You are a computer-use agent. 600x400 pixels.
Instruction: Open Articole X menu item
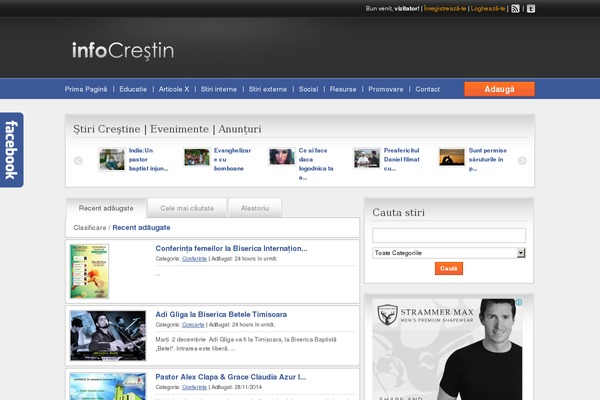click(174, 89)
